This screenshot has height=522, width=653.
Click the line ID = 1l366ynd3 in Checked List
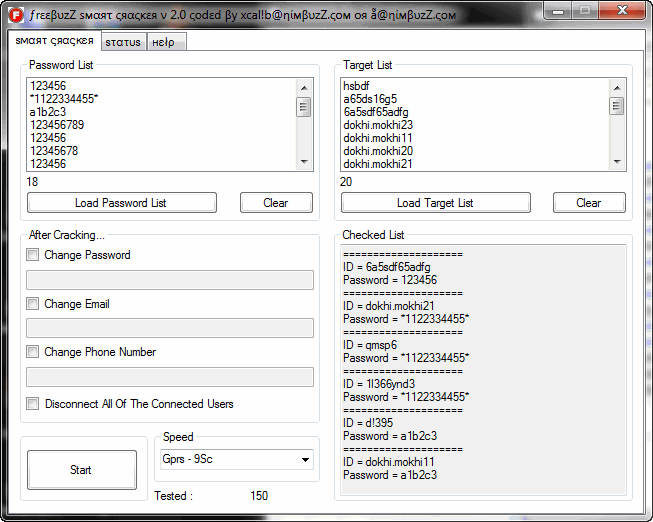pos(379,384)
